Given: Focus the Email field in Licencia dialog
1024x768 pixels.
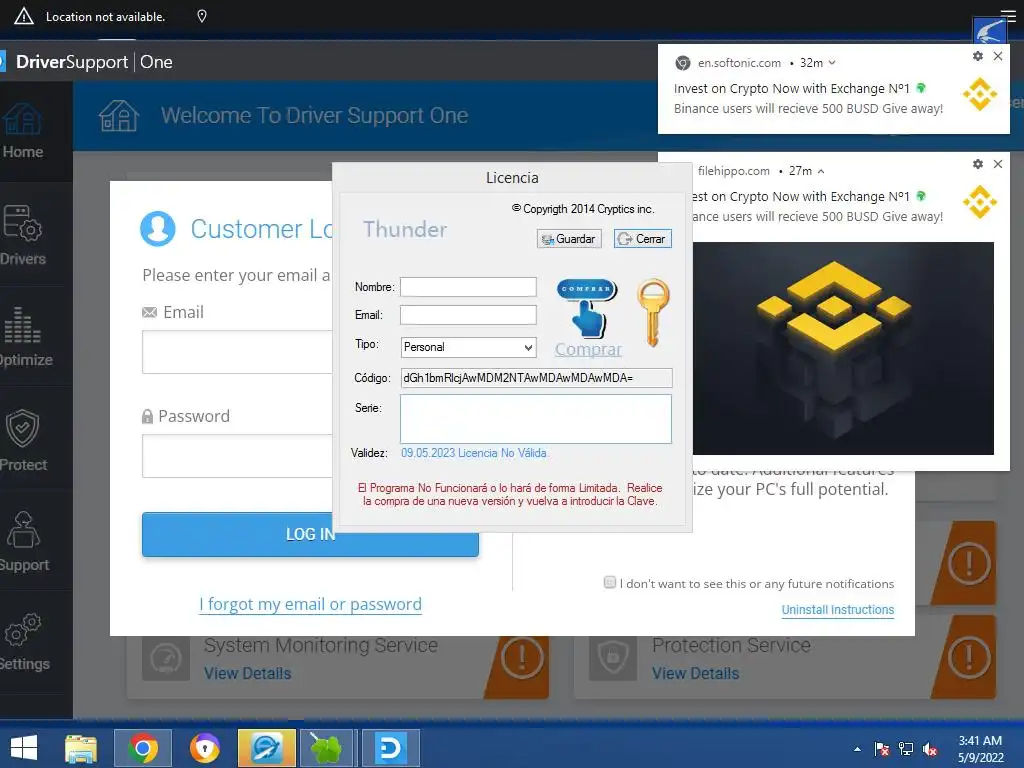Looking at the screenshot, I should click(x=468, y=315).
